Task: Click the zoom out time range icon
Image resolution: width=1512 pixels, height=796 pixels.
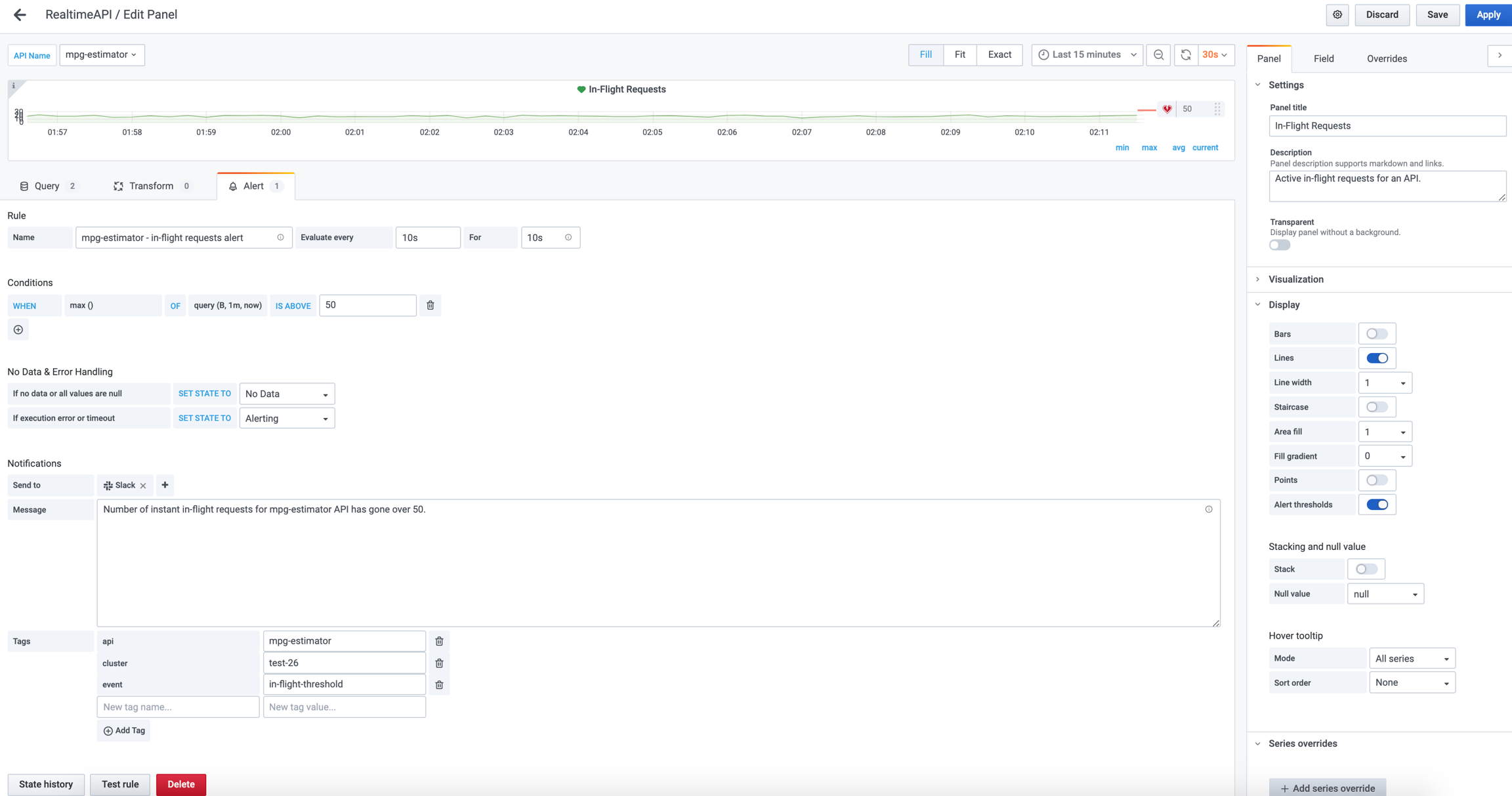Action: [1158, 55]
